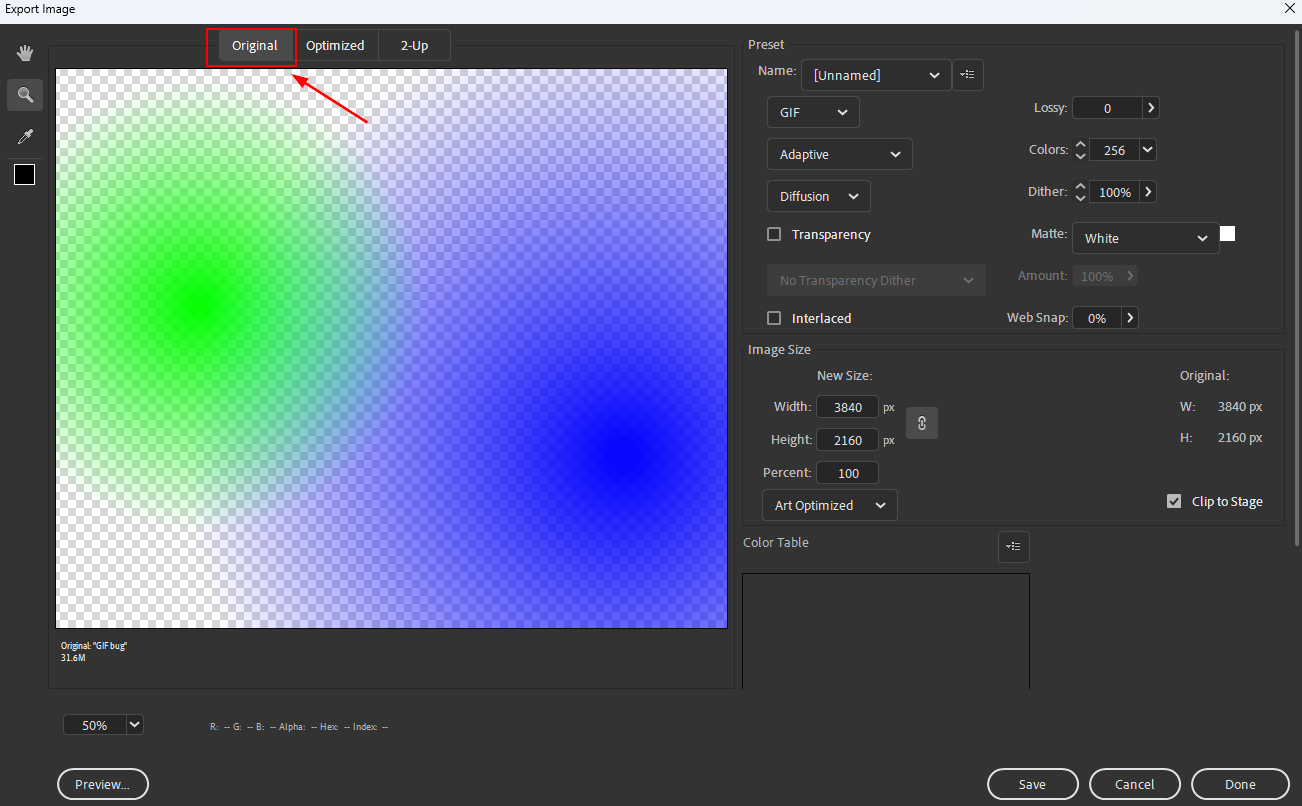Image resolution: width=1302 pixels, height=806 pixels.
Task: Click the white Matte color swatch
Action: pos(1227,233)
